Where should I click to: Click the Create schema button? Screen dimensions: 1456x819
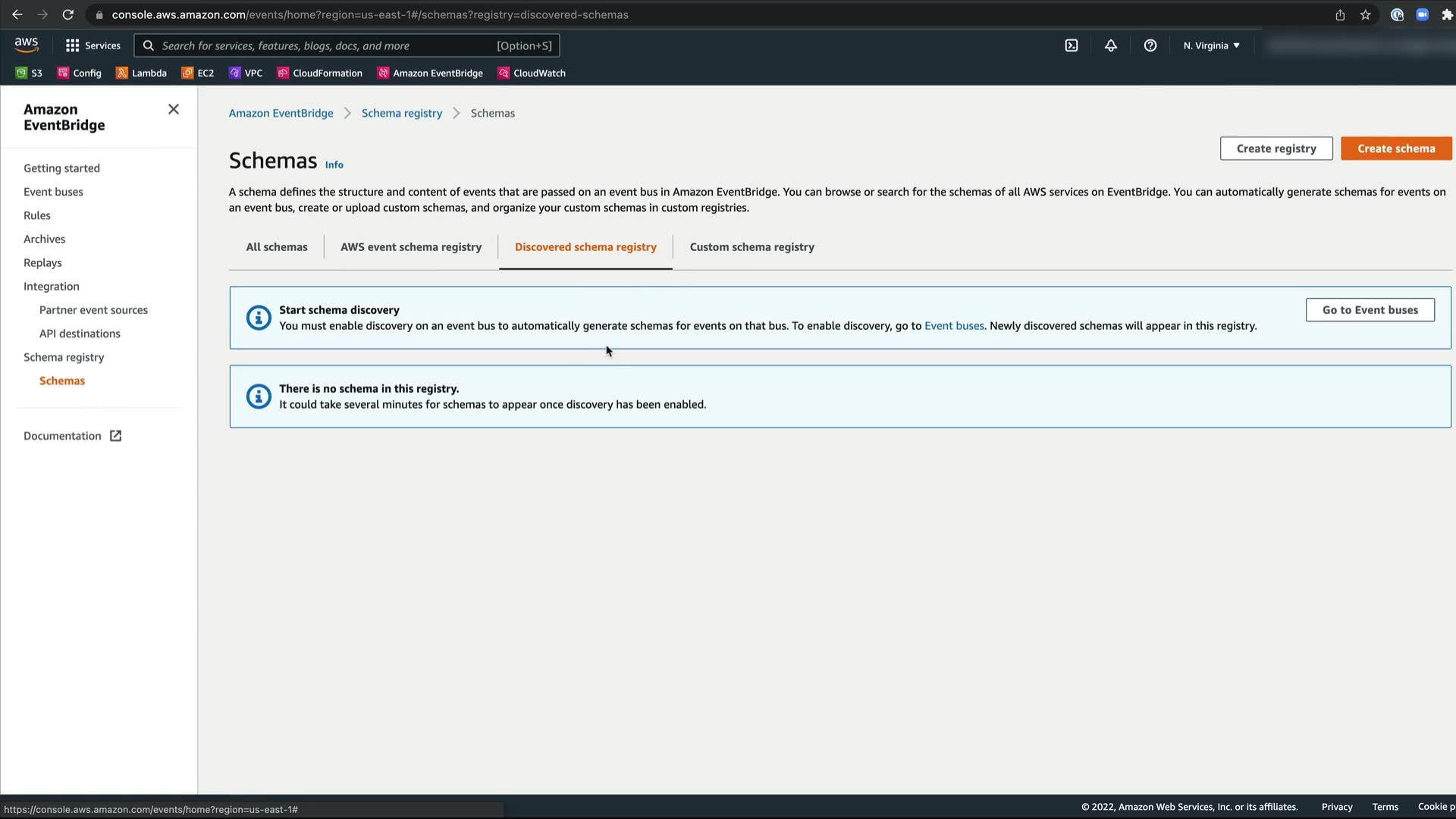click(x=1395, y=149)
